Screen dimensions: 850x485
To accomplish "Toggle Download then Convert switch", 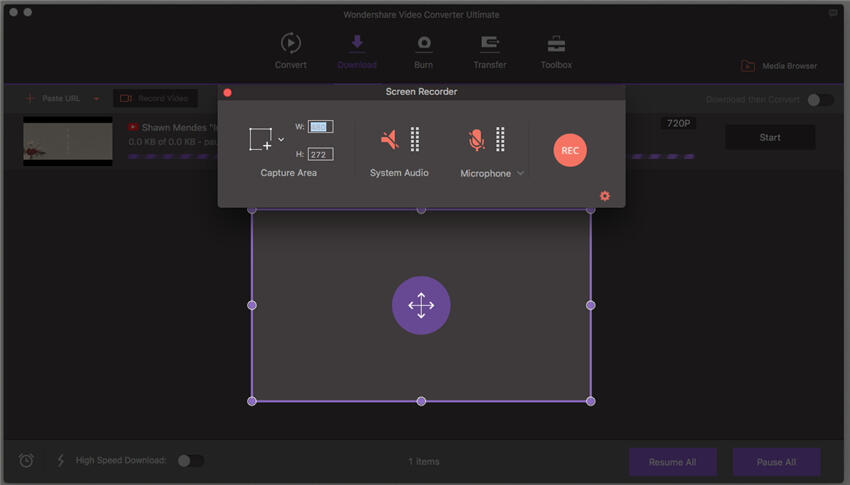I will (820, 100).
